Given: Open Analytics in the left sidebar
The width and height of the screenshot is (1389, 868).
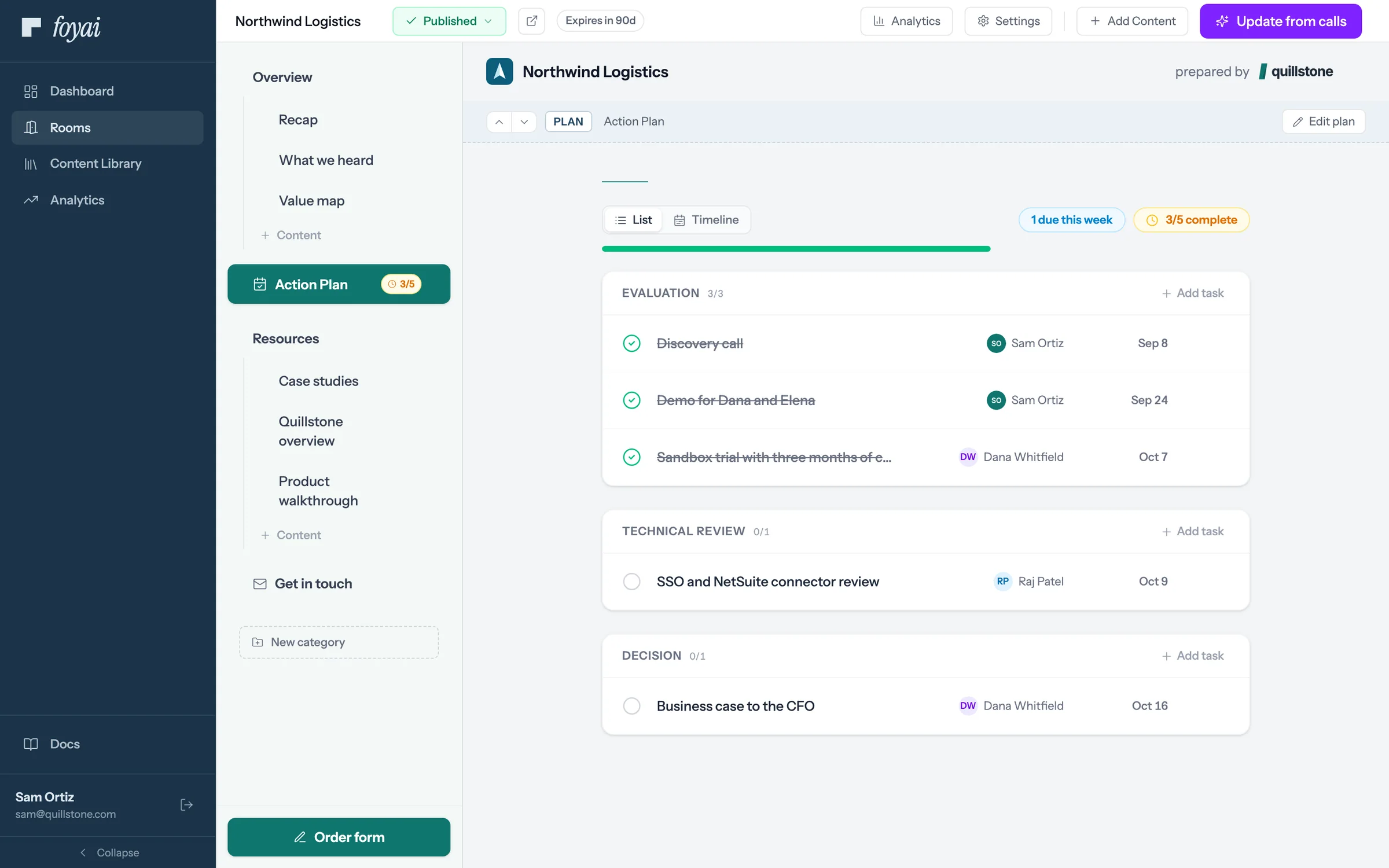Looking at the screenshot, I should (108, 200).
